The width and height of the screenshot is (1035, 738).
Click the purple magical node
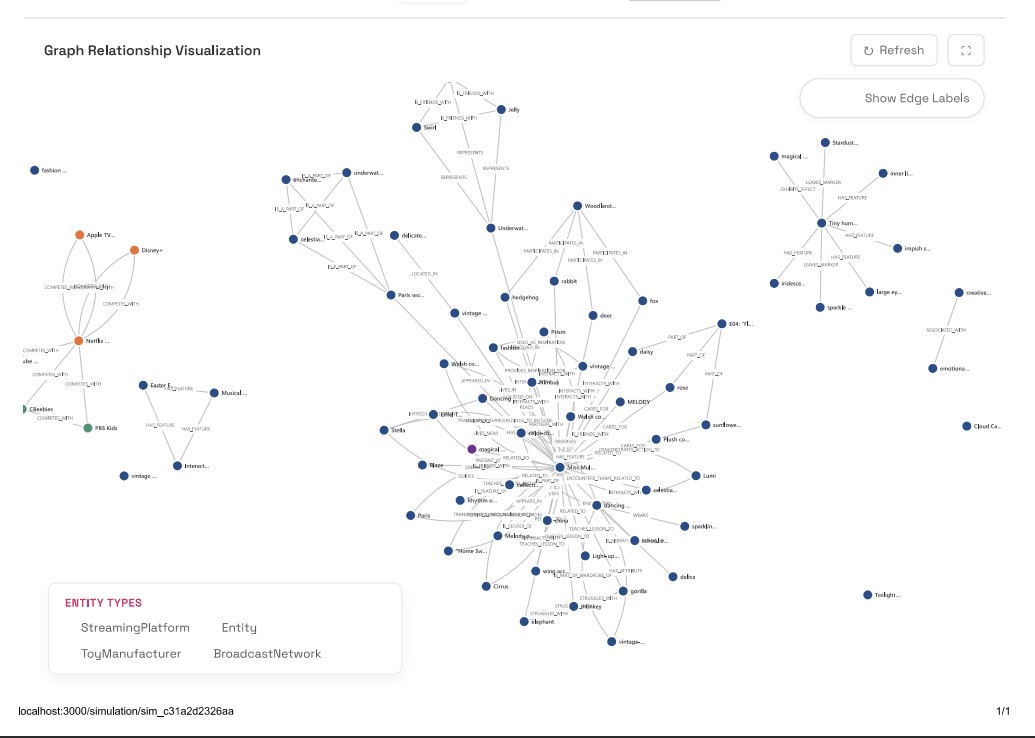click(472, 449)
